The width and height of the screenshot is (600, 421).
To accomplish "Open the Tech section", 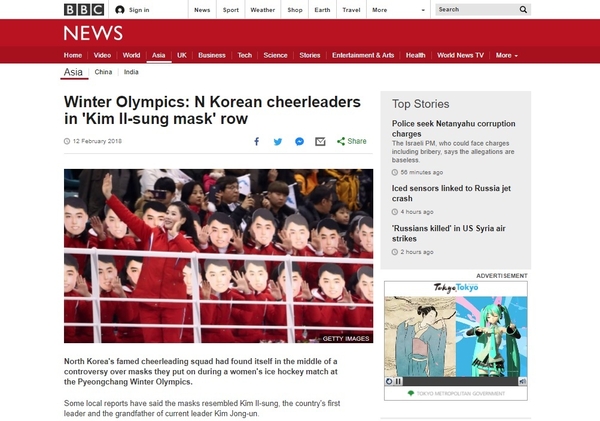I will 245,55.
